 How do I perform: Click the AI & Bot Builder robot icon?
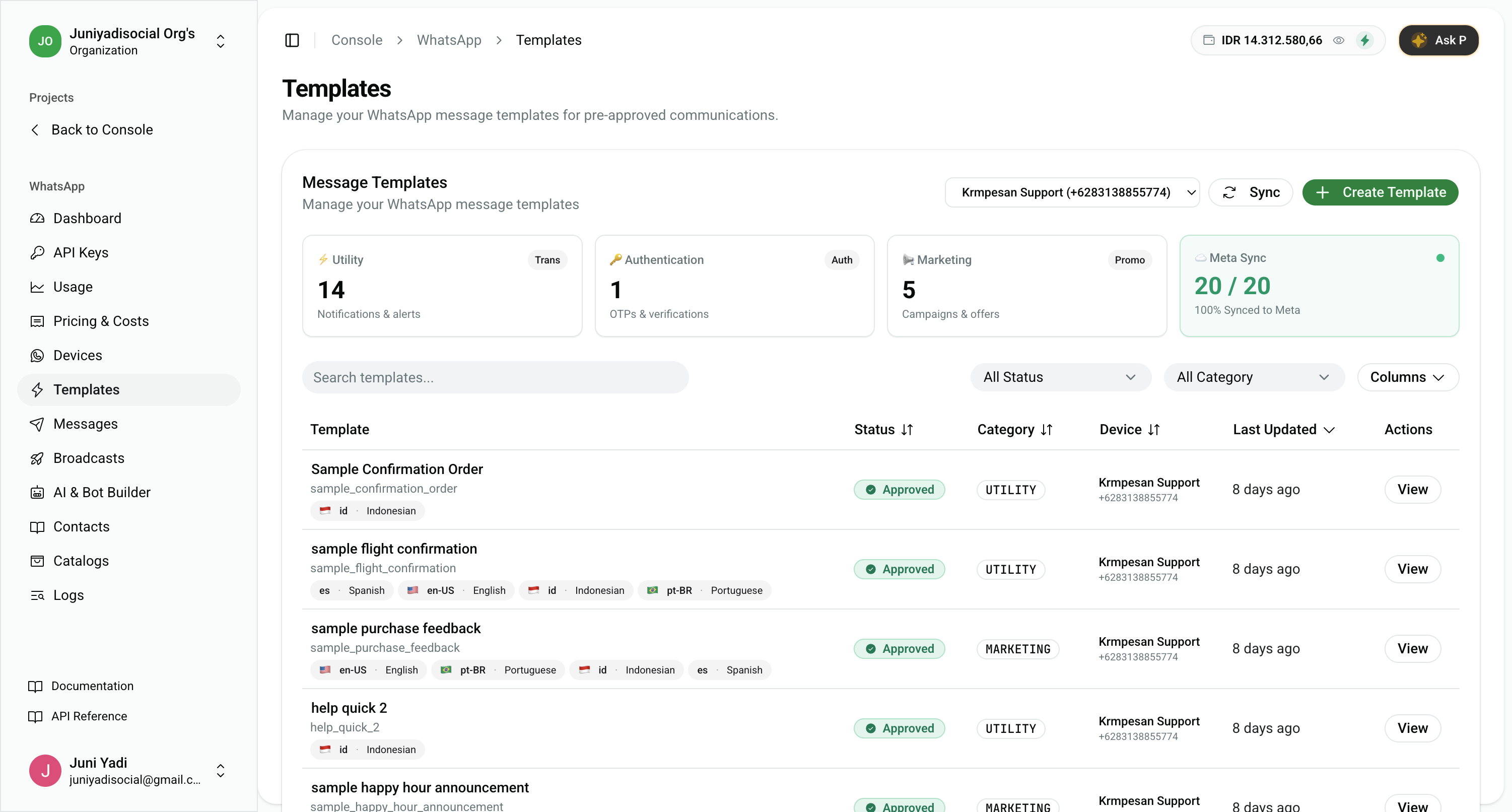click(x=37, y=492)
